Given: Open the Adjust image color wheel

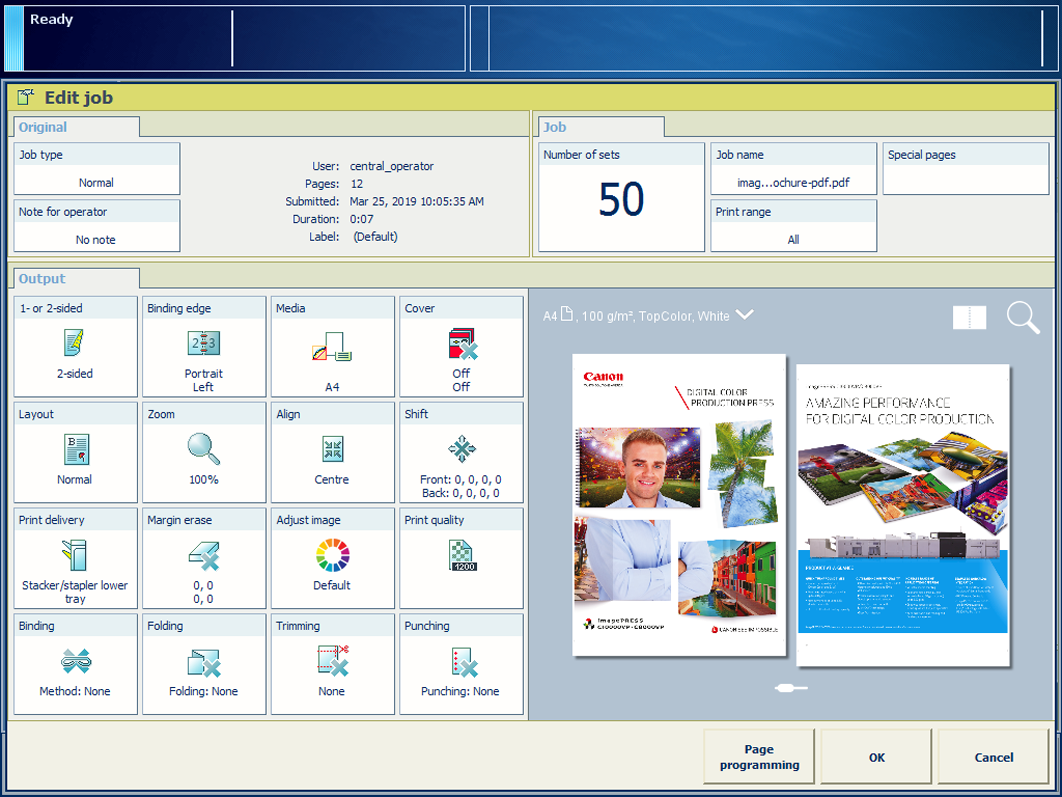Looking at the screenshot, I should coord(331,555).
